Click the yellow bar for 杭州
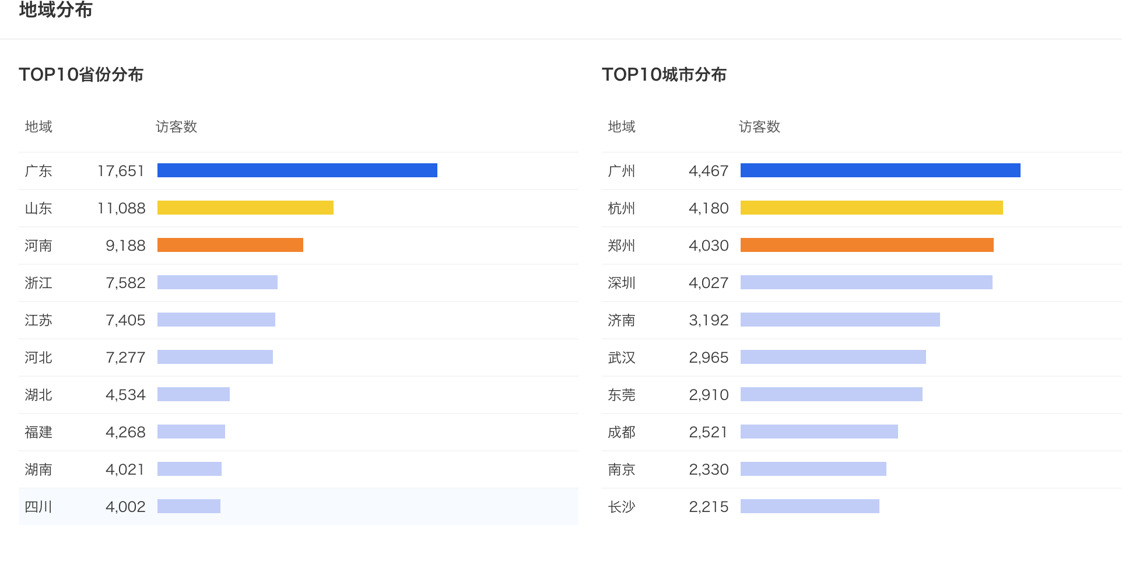 (x=872, y=207)
